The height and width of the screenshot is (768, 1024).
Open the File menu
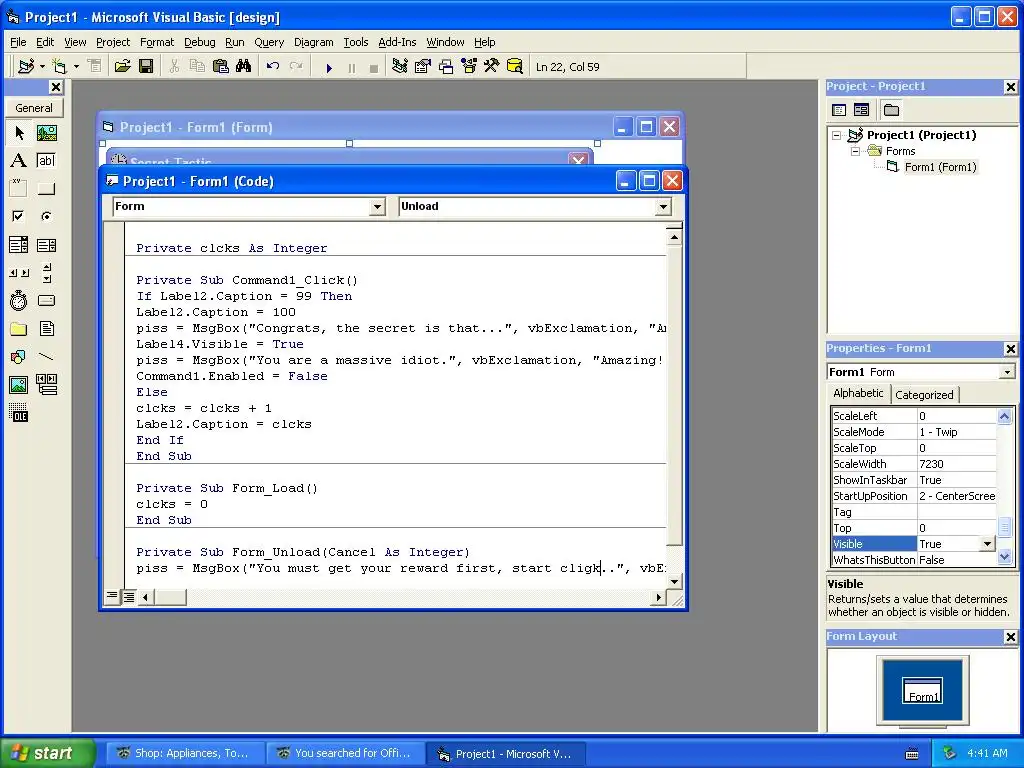coord(18,42)
